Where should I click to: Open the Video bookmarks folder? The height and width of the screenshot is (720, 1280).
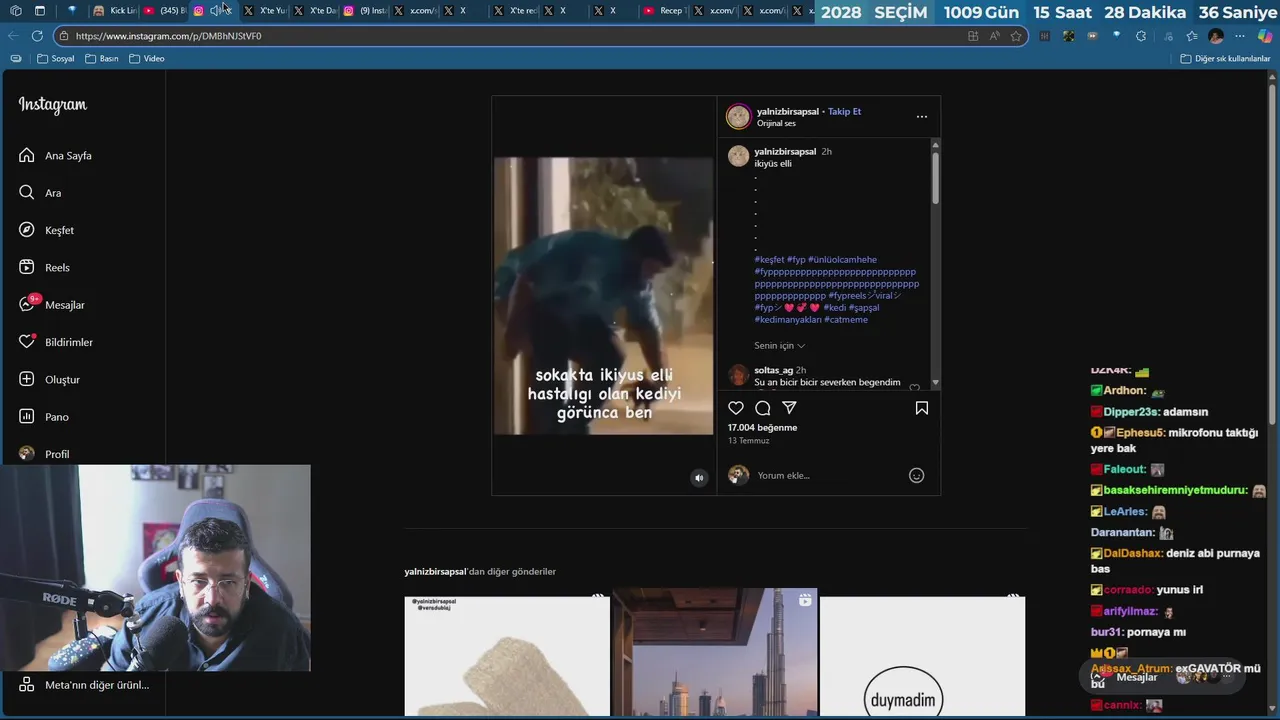click(x=147, y=59)
